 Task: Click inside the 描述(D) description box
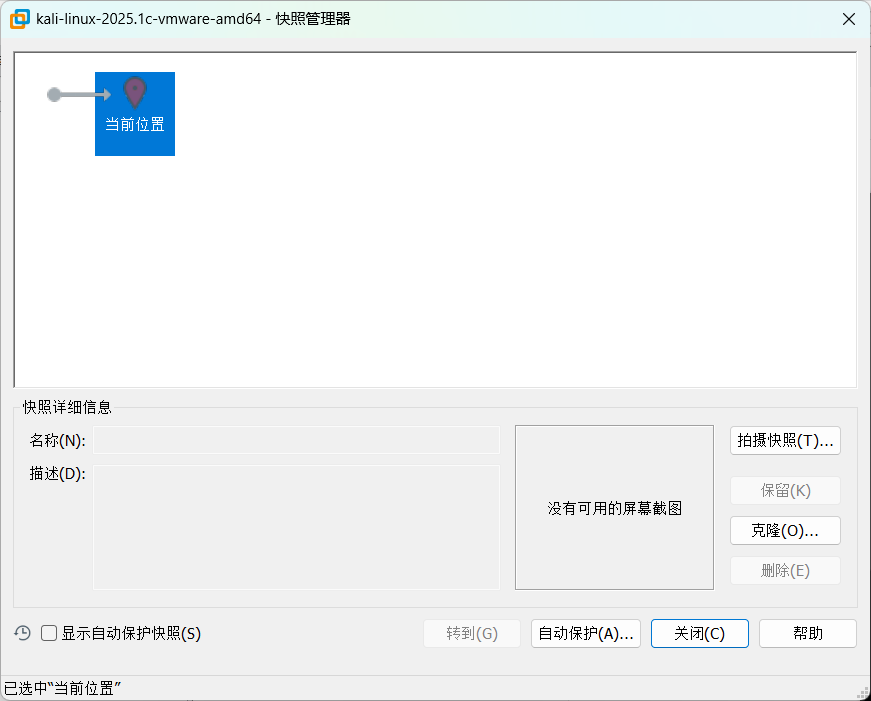click(296, 525)
